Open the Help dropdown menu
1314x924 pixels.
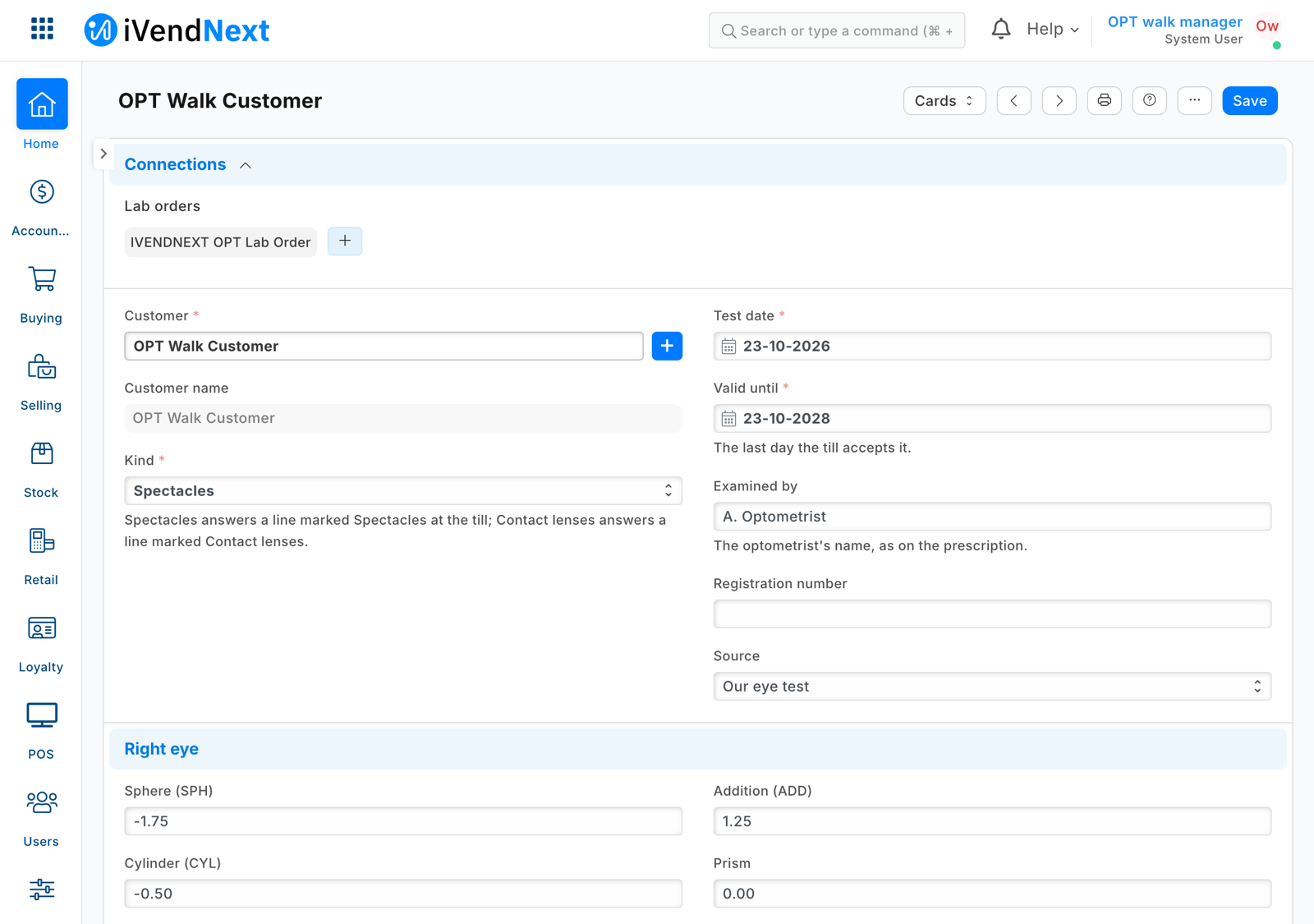coord(1052,30)
